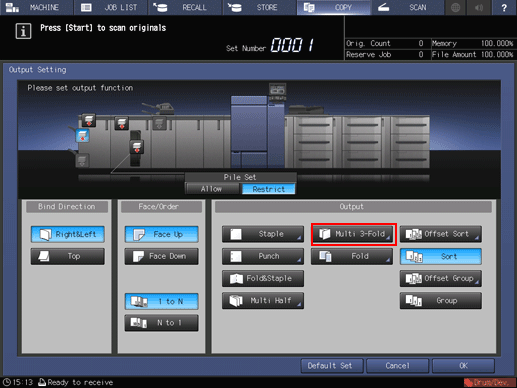Enable the Fold&Staple output mode
Image resolution: width=517 pixels, height=388 pixels.
pos(263,278)
